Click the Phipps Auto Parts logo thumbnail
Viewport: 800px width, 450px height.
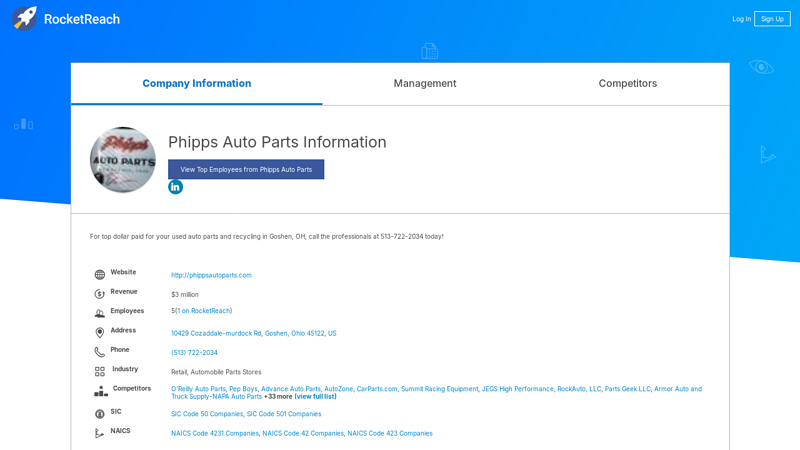(x=123, y=160)
